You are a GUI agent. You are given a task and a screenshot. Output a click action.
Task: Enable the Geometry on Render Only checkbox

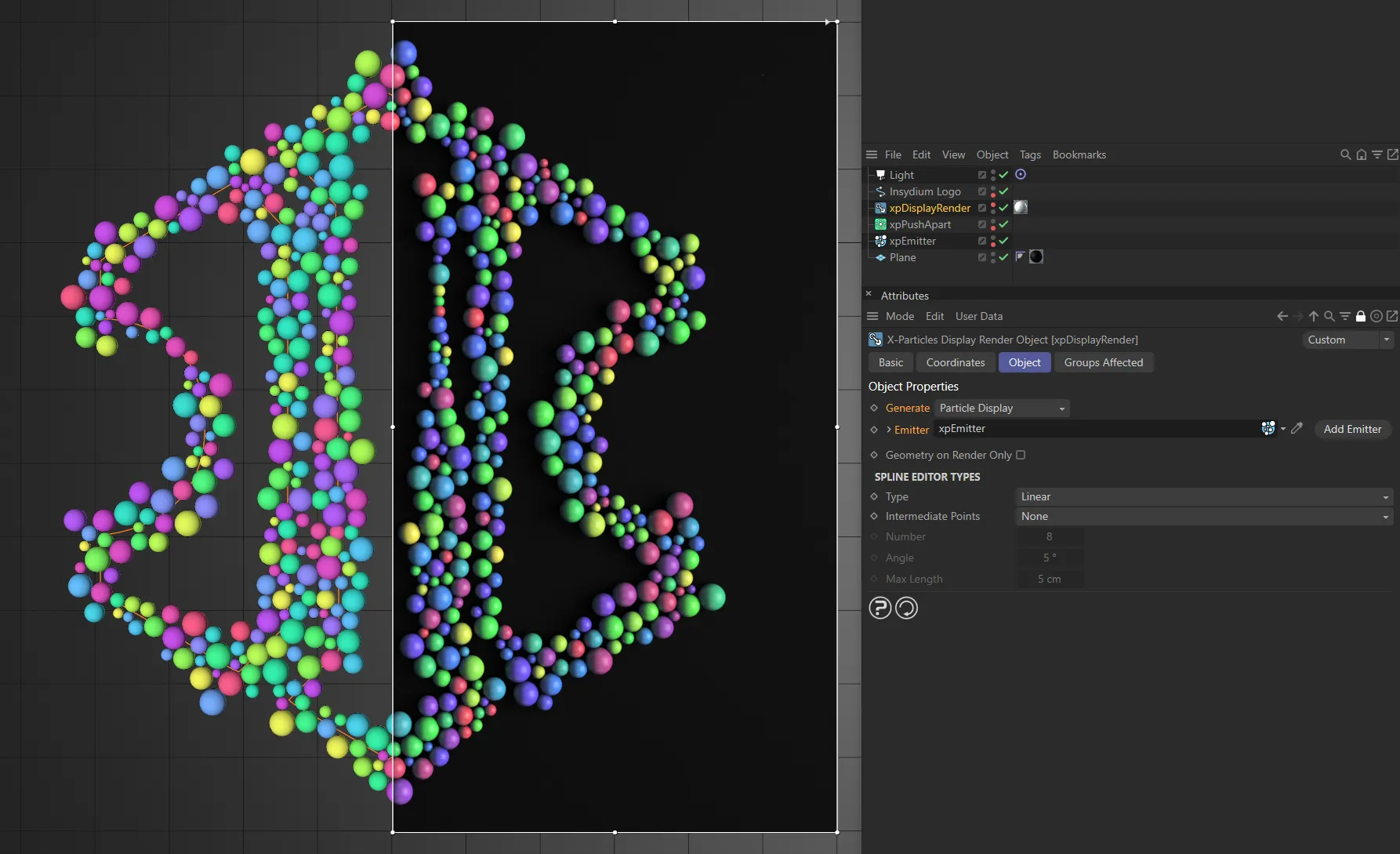coord(1020,455)
